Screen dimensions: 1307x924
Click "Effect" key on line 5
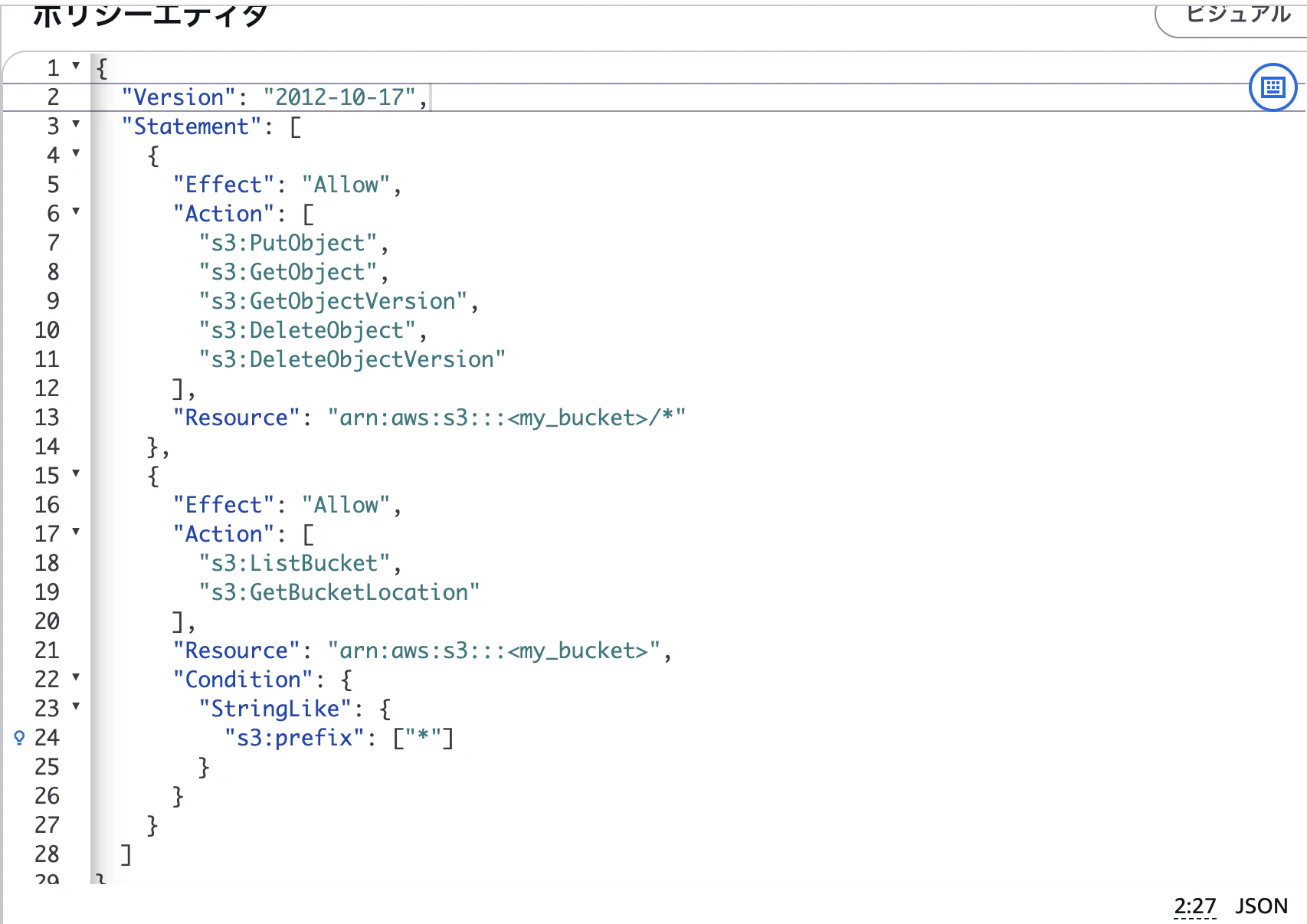(224, 185)
